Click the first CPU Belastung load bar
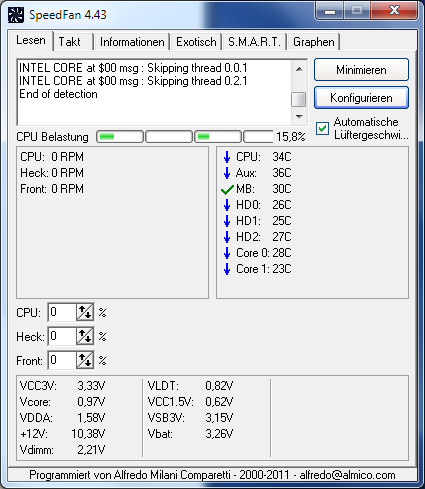 [120, 137]
